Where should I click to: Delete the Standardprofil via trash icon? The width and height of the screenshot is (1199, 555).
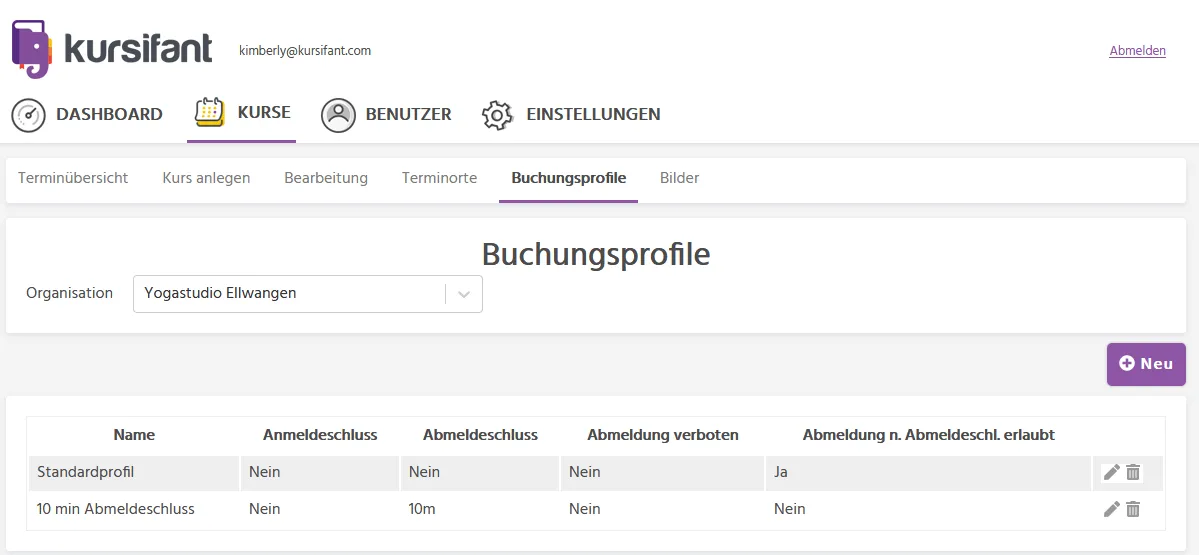click(x=1133, y=472)
